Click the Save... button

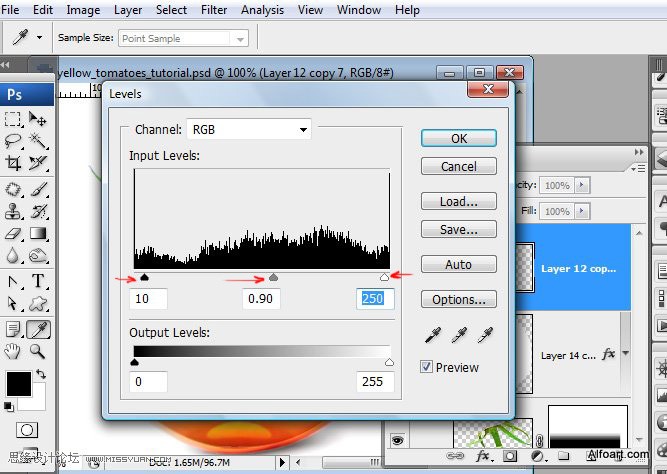459,229
